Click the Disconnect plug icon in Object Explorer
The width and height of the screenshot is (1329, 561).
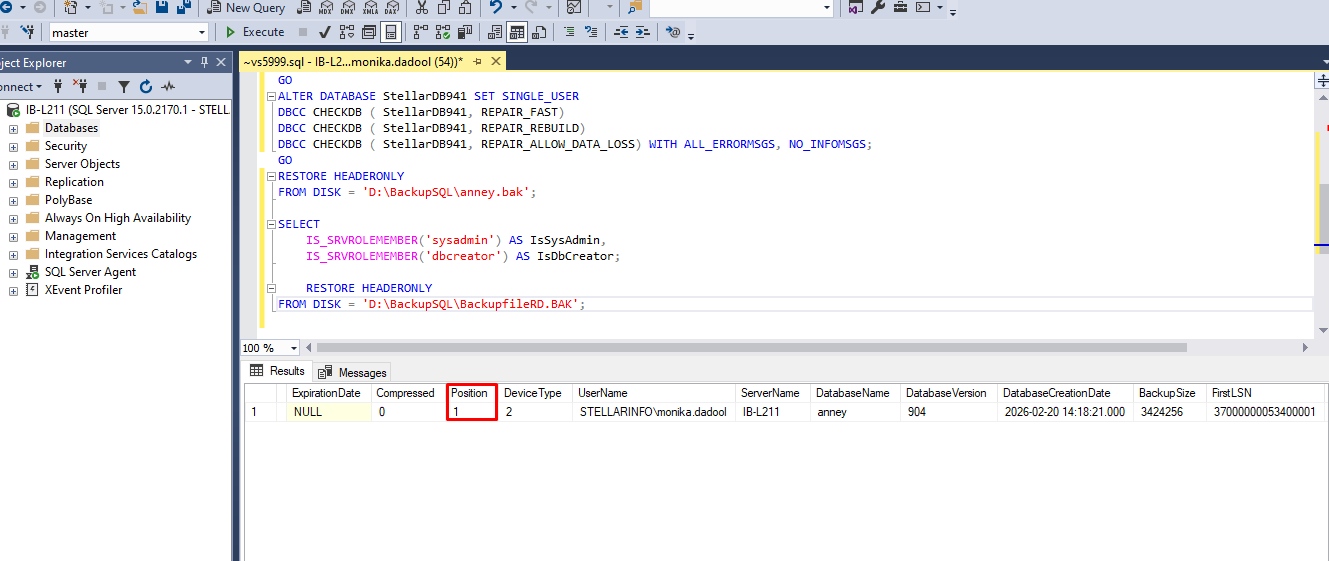(80, 87)
